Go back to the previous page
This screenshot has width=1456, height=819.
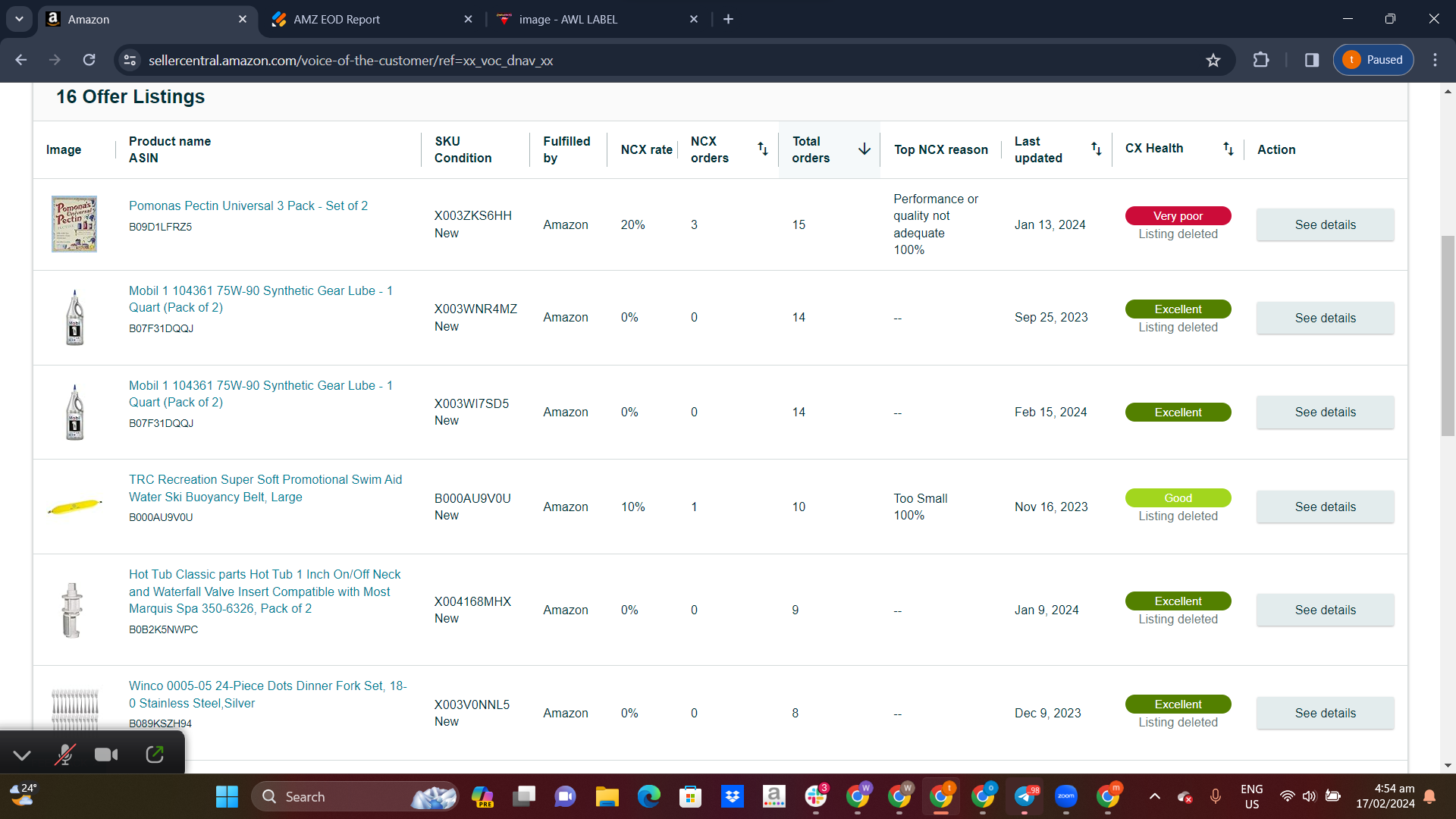tap(21, 60)
